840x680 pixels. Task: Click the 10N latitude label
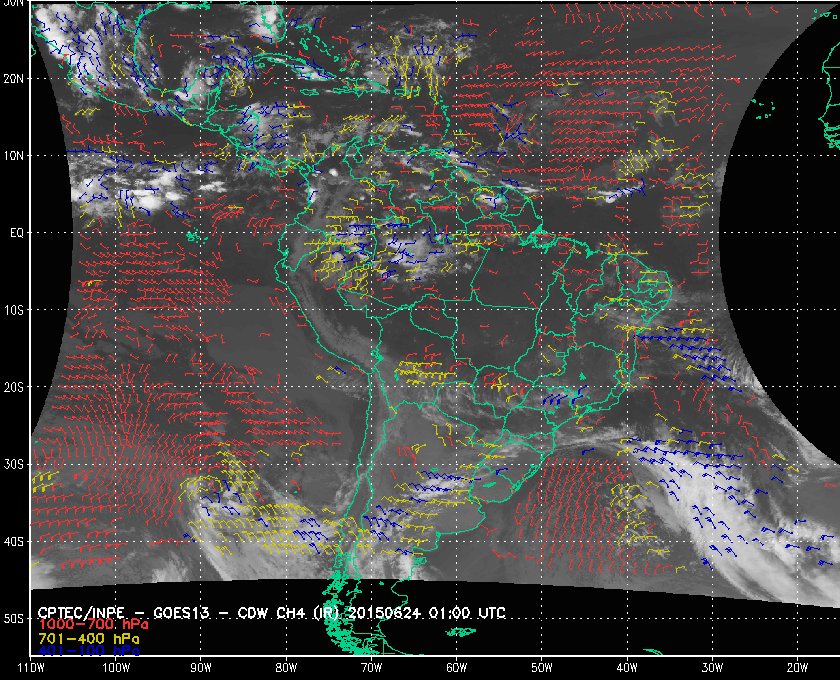pyautogui.click(x=14, y=155)
